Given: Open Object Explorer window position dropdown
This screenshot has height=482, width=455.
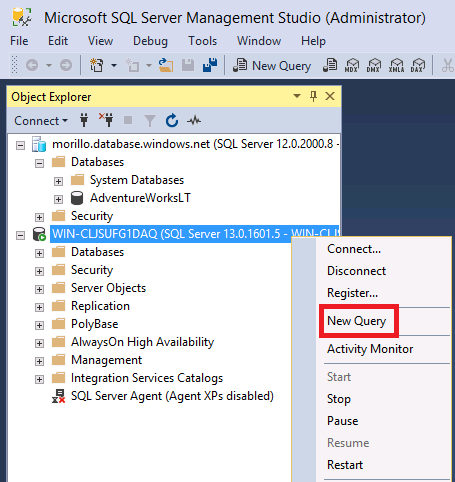Looking at the screenshot, I should pyautogui.click(x=297, y=96).
